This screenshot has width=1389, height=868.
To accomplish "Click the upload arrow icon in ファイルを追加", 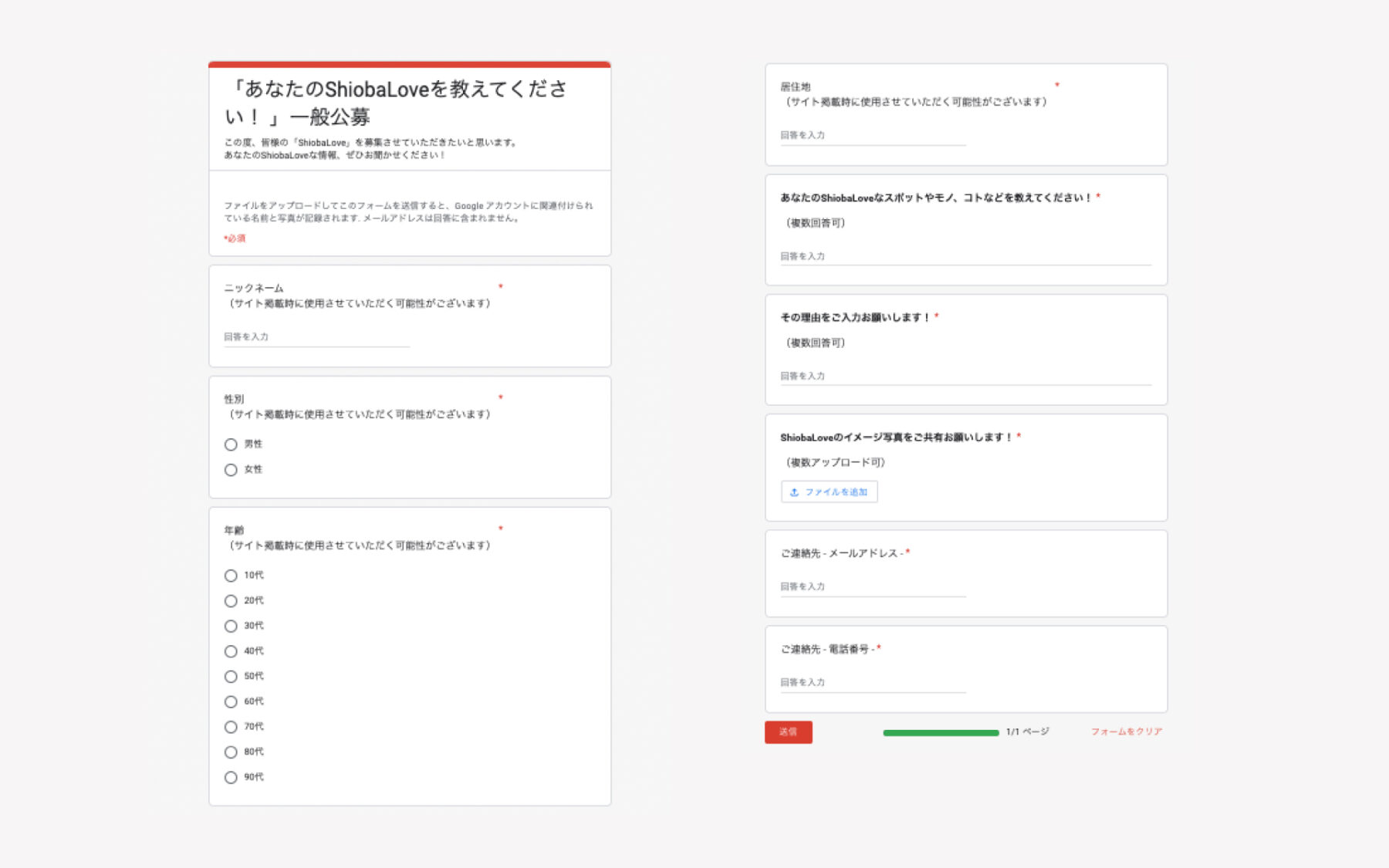I will tap(794, 491).
